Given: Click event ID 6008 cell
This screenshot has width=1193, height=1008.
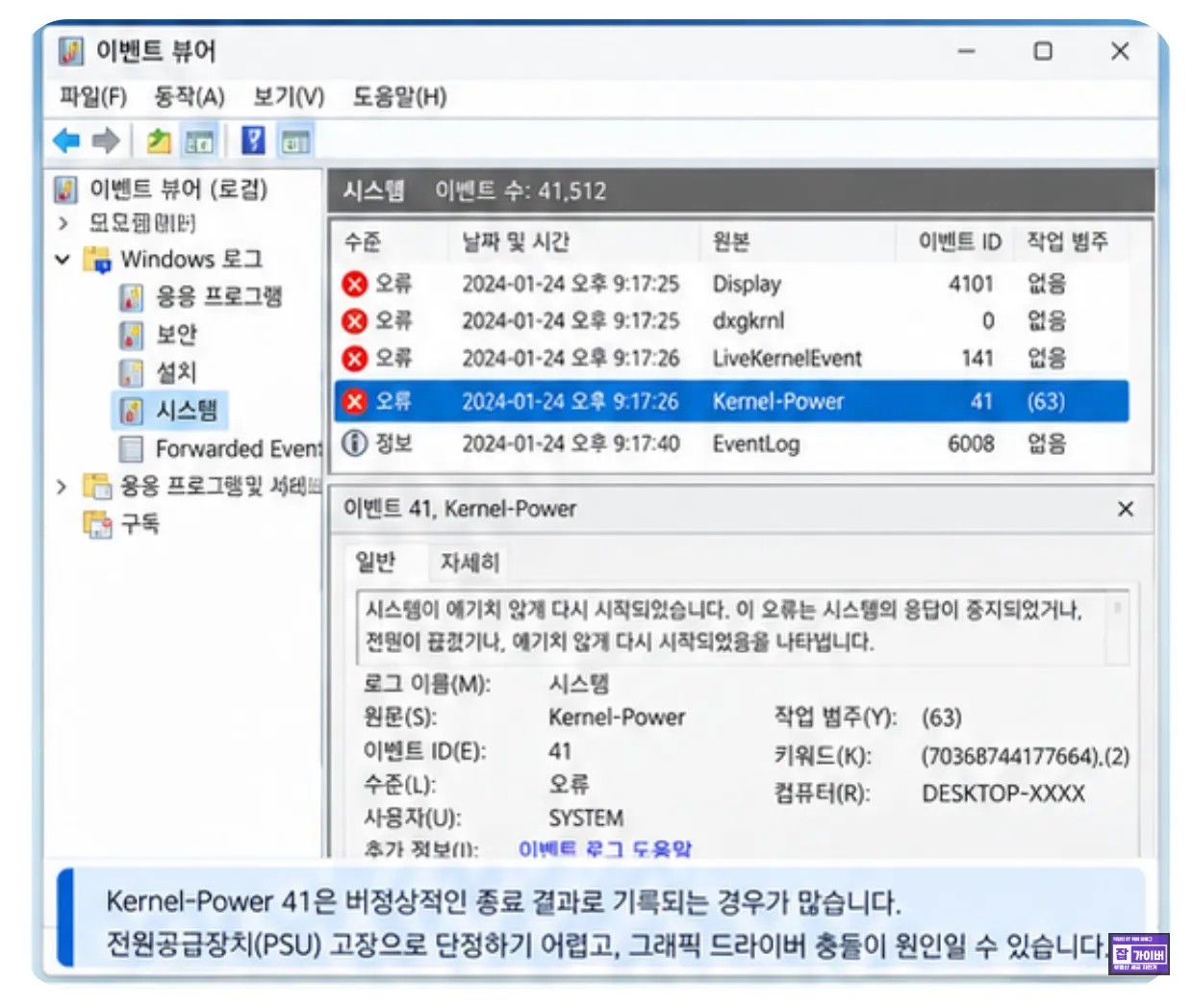Looking at the screenshot, I should (971, 443).
